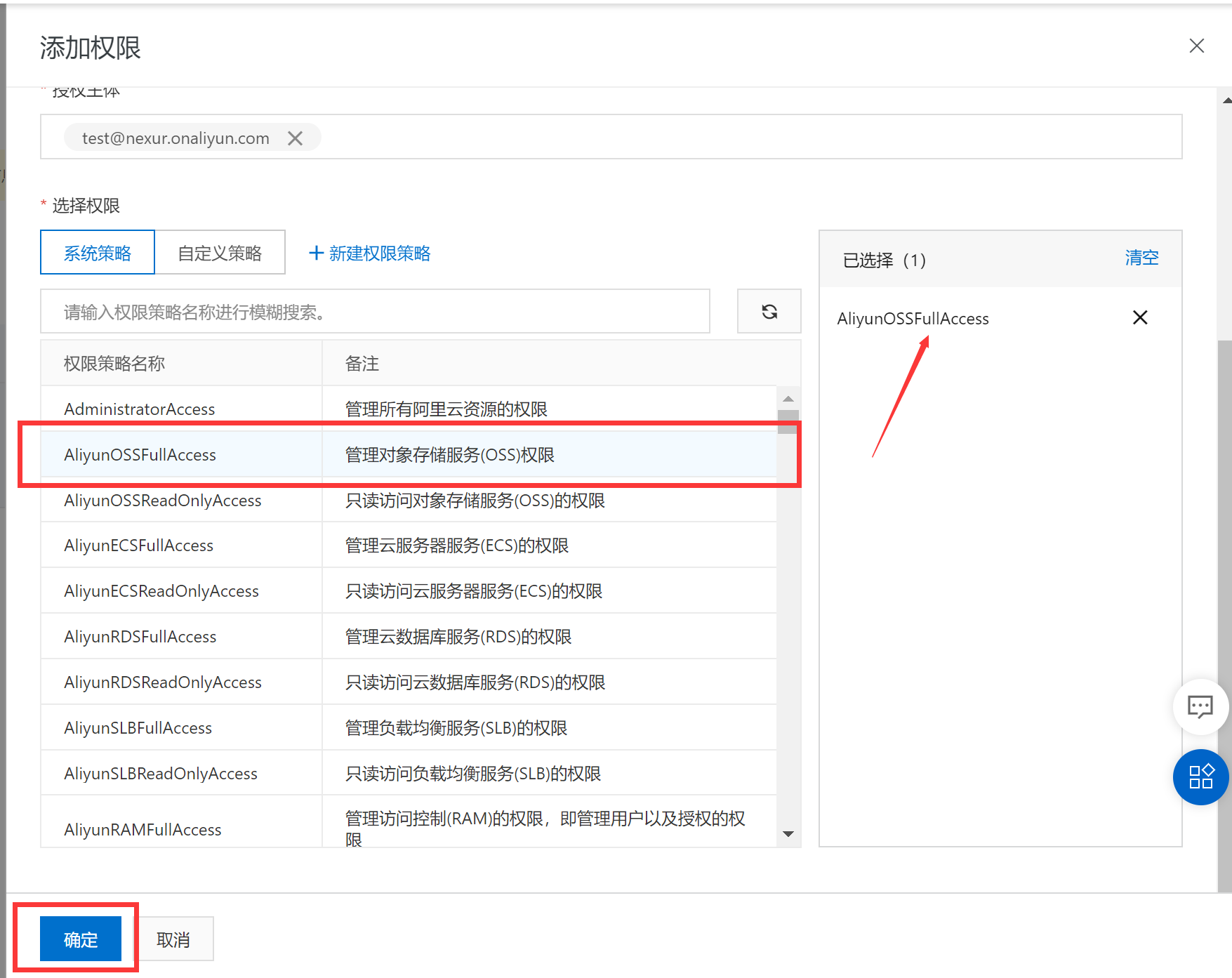
Task: Focus the policy name search field
Action: pos(375,312)
